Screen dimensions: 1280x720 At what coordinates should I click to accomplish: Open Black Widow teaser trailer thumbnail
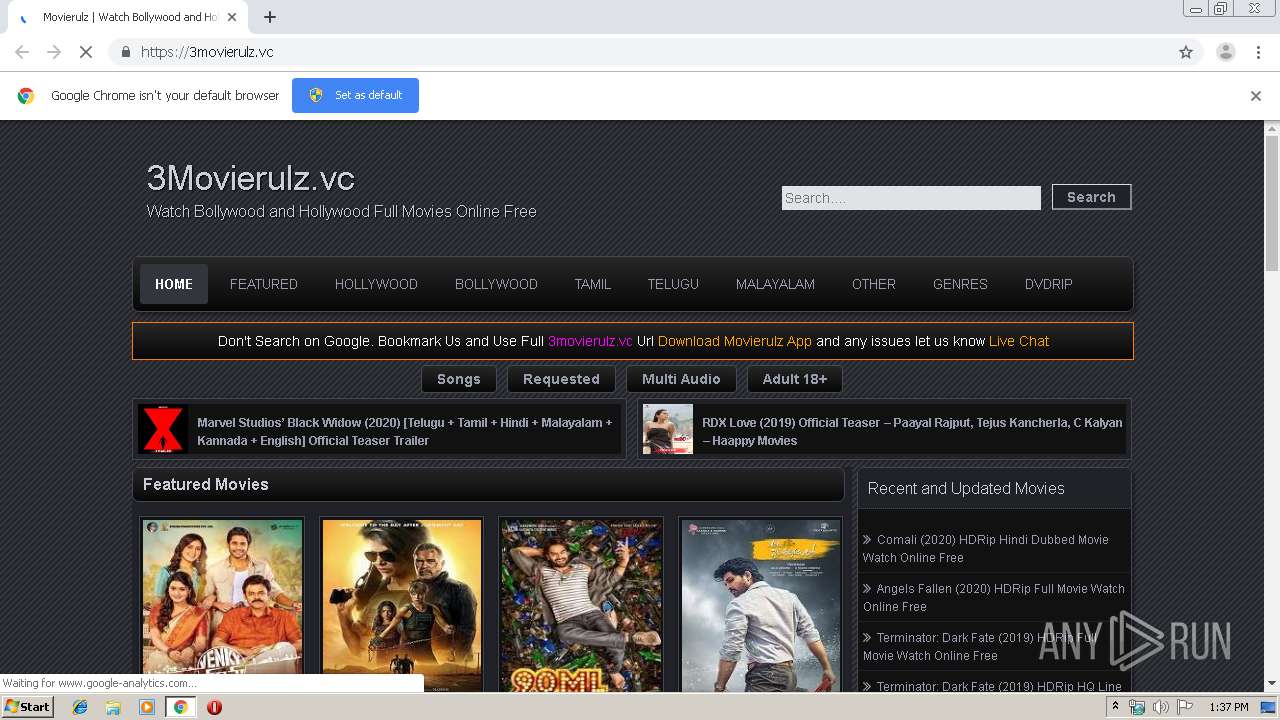click(163, 429)
